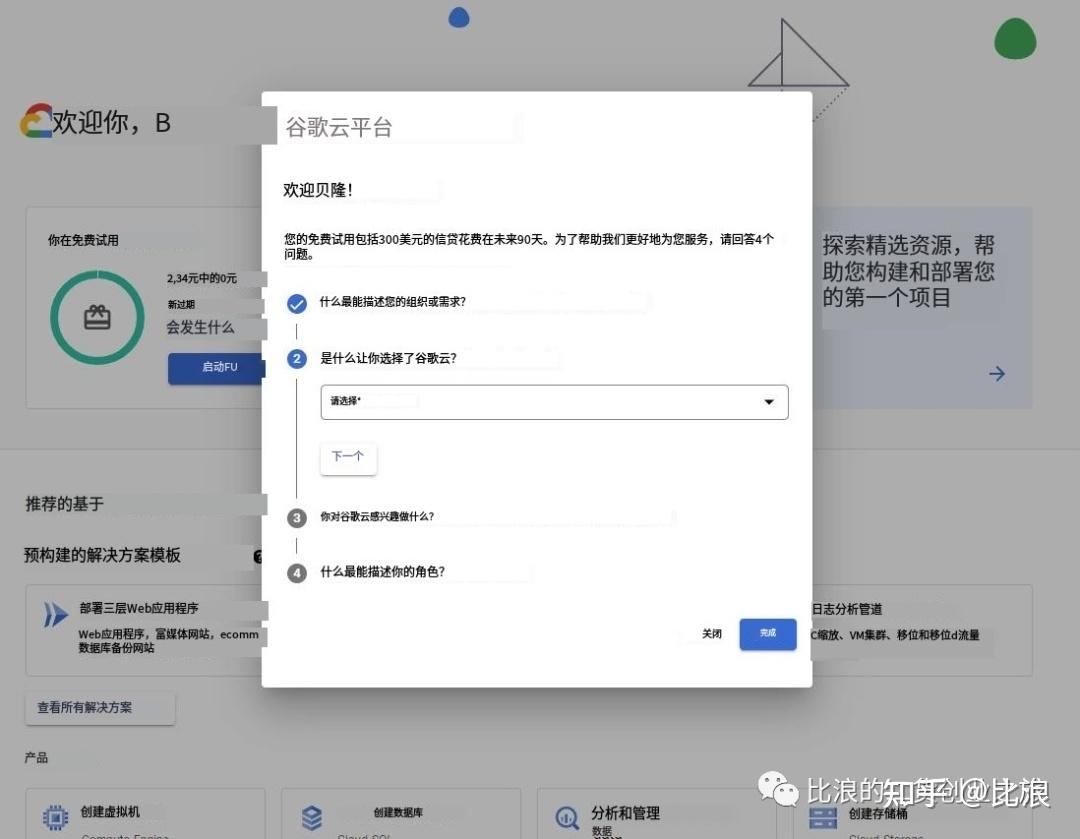The height and width of the screenshot is (839, 1080).
Task: Click the Cloud Storage bucket icon
Action: [x=822, y=818]
